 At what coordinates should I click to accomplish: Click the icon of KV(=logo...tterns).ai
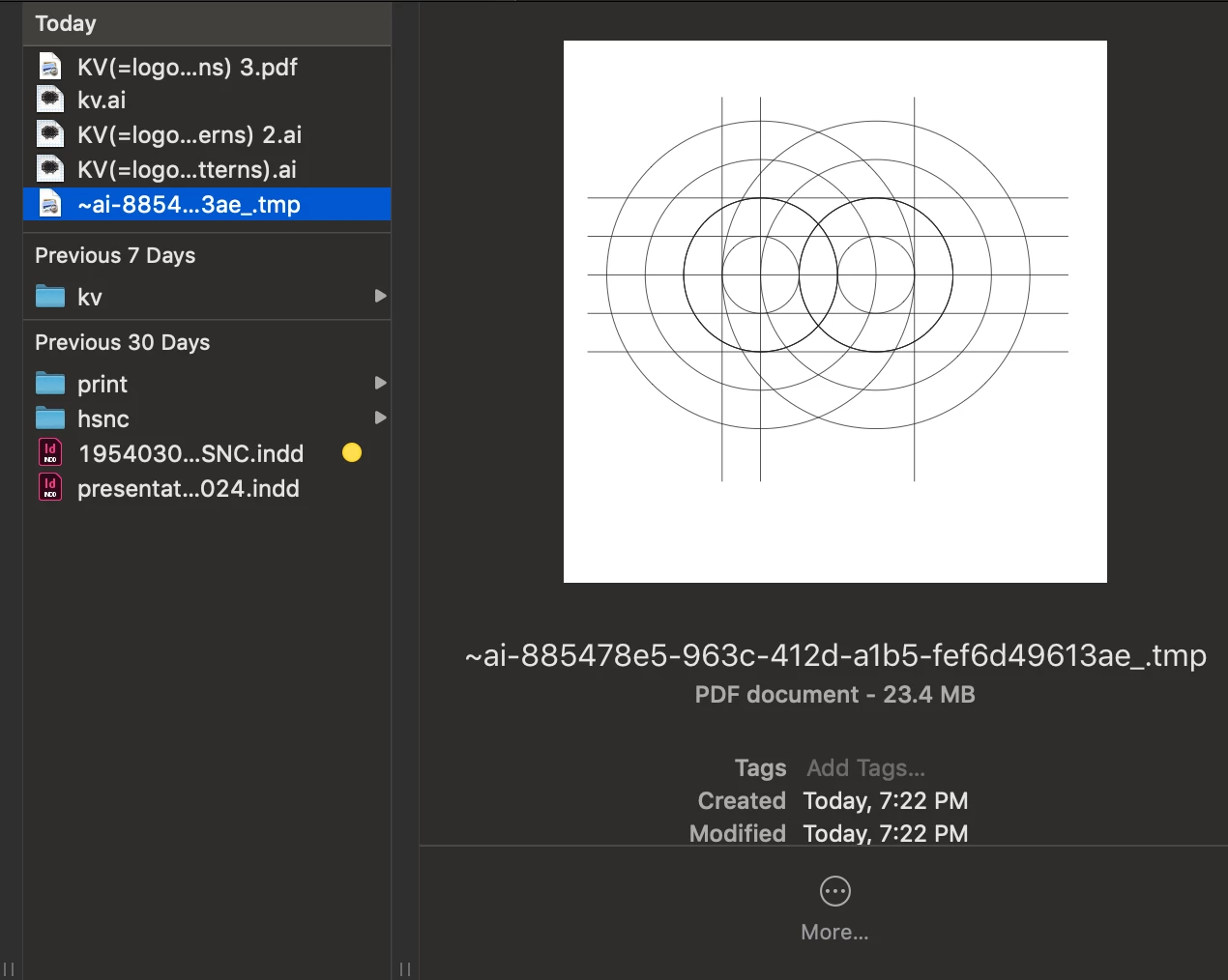coord(50,169)
